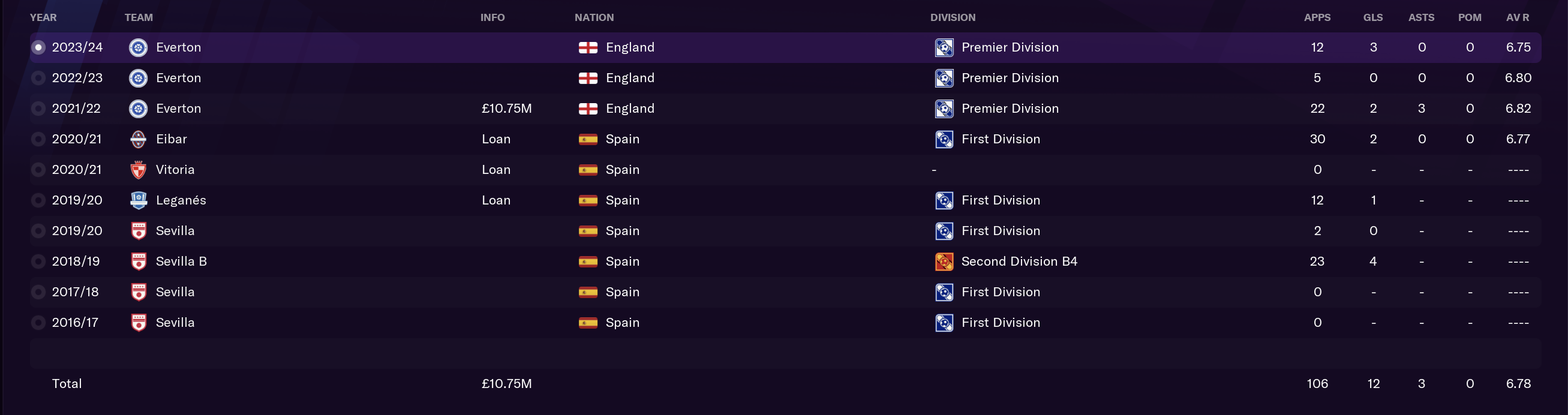The height and width of the screenshot is (415, 1568).
Task: Click the £10.75M transfer fee for Everton
Action: (x=506, y=109)
